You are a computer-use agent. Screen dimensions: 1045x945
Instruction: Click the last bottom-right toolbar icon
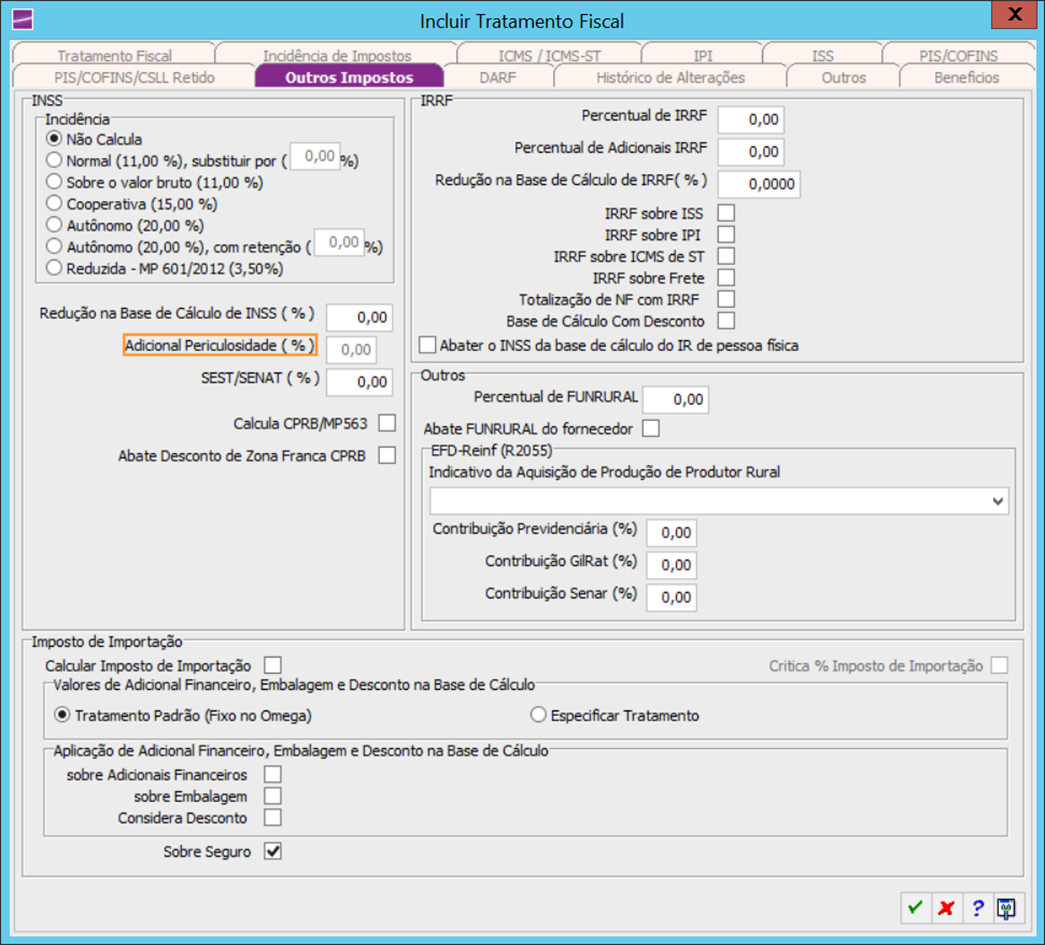[1006, 908]
